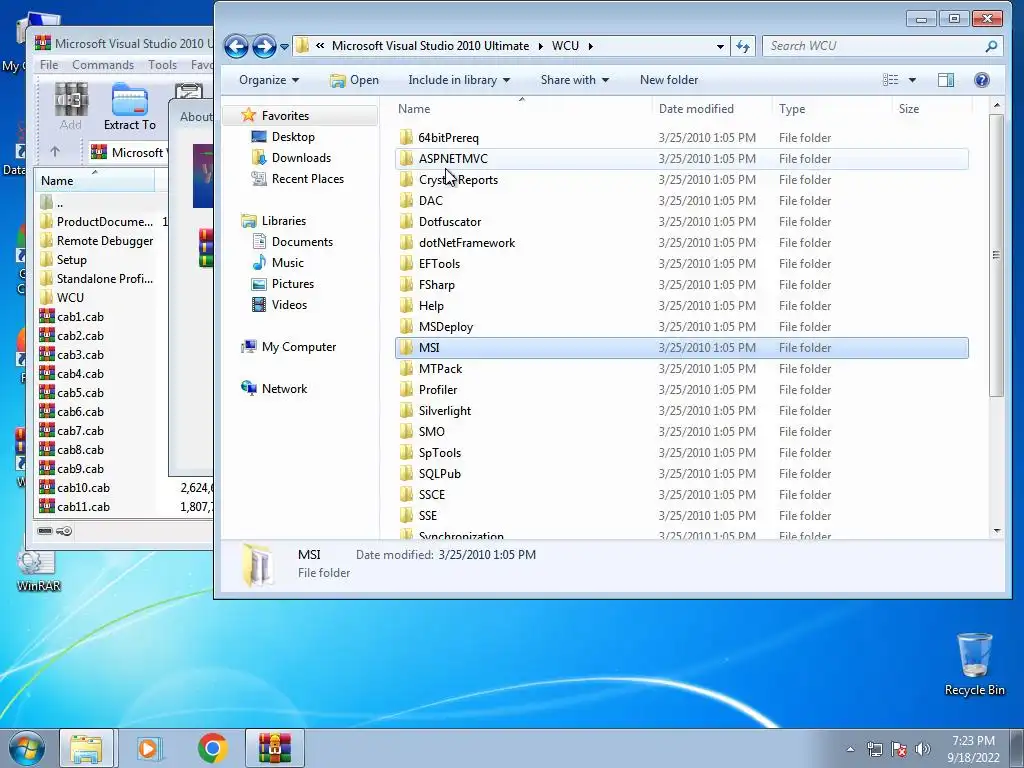
Task: Open the Documents library
Action: (x=302, y=242)
